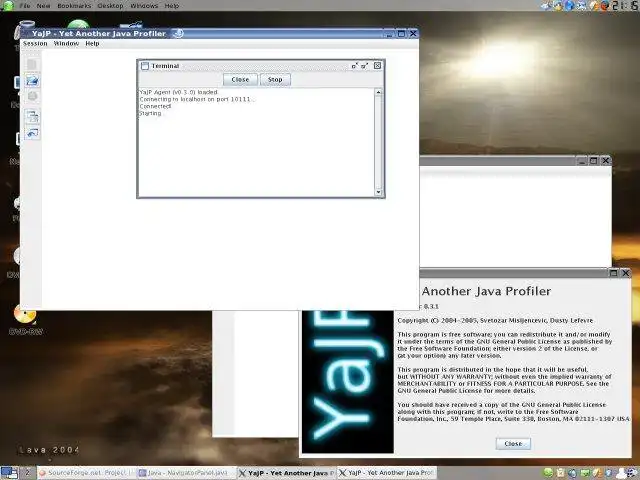
Task: Open the File menu in the top panel
Action: pos(25,6)
